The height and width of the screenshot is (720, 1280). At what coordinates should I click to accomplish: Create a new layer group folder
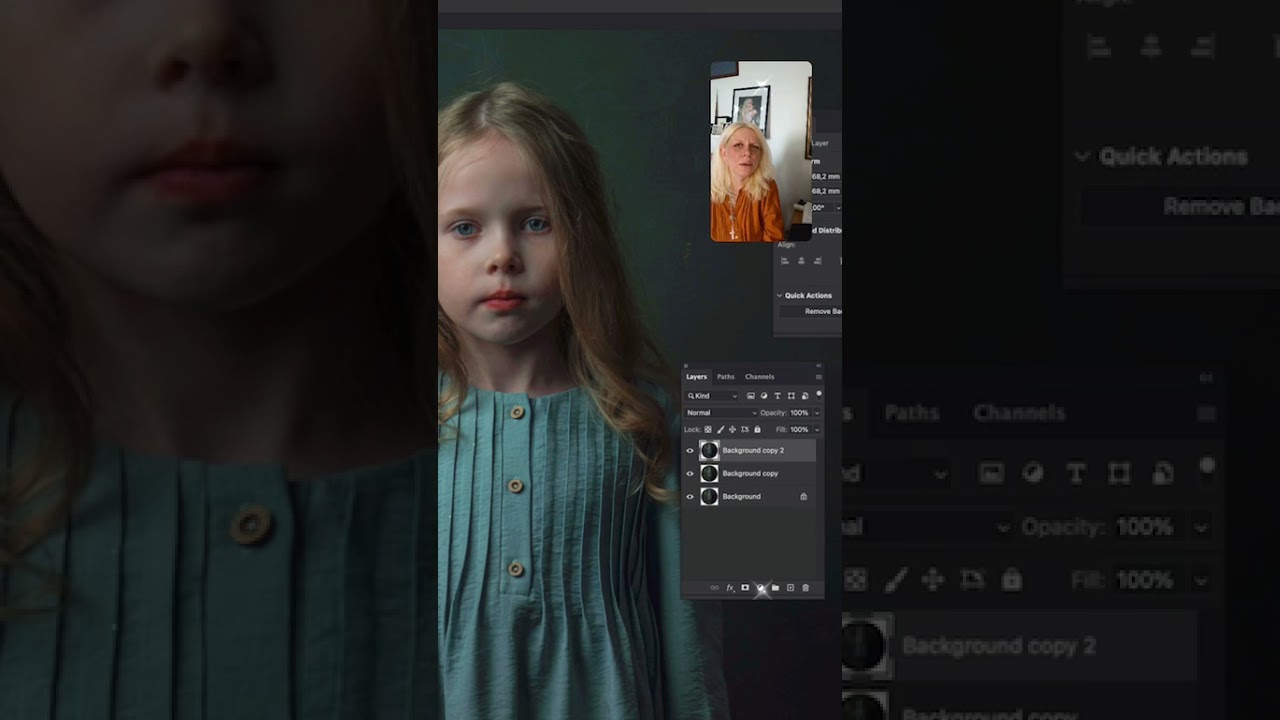tap(775, 588)
